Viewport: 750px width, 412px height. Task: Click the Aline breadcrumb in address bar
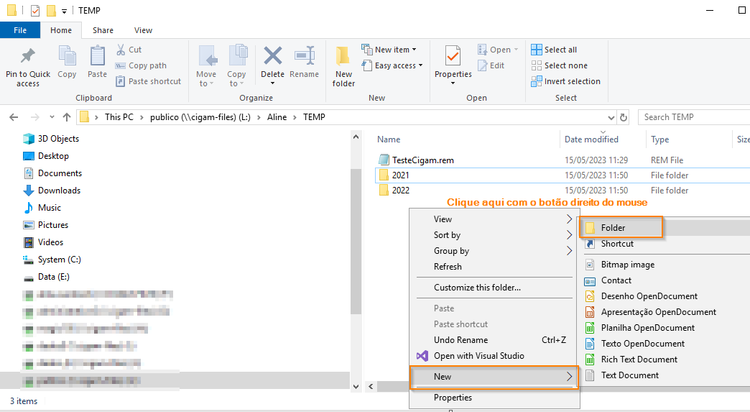(x=277, y=117)
